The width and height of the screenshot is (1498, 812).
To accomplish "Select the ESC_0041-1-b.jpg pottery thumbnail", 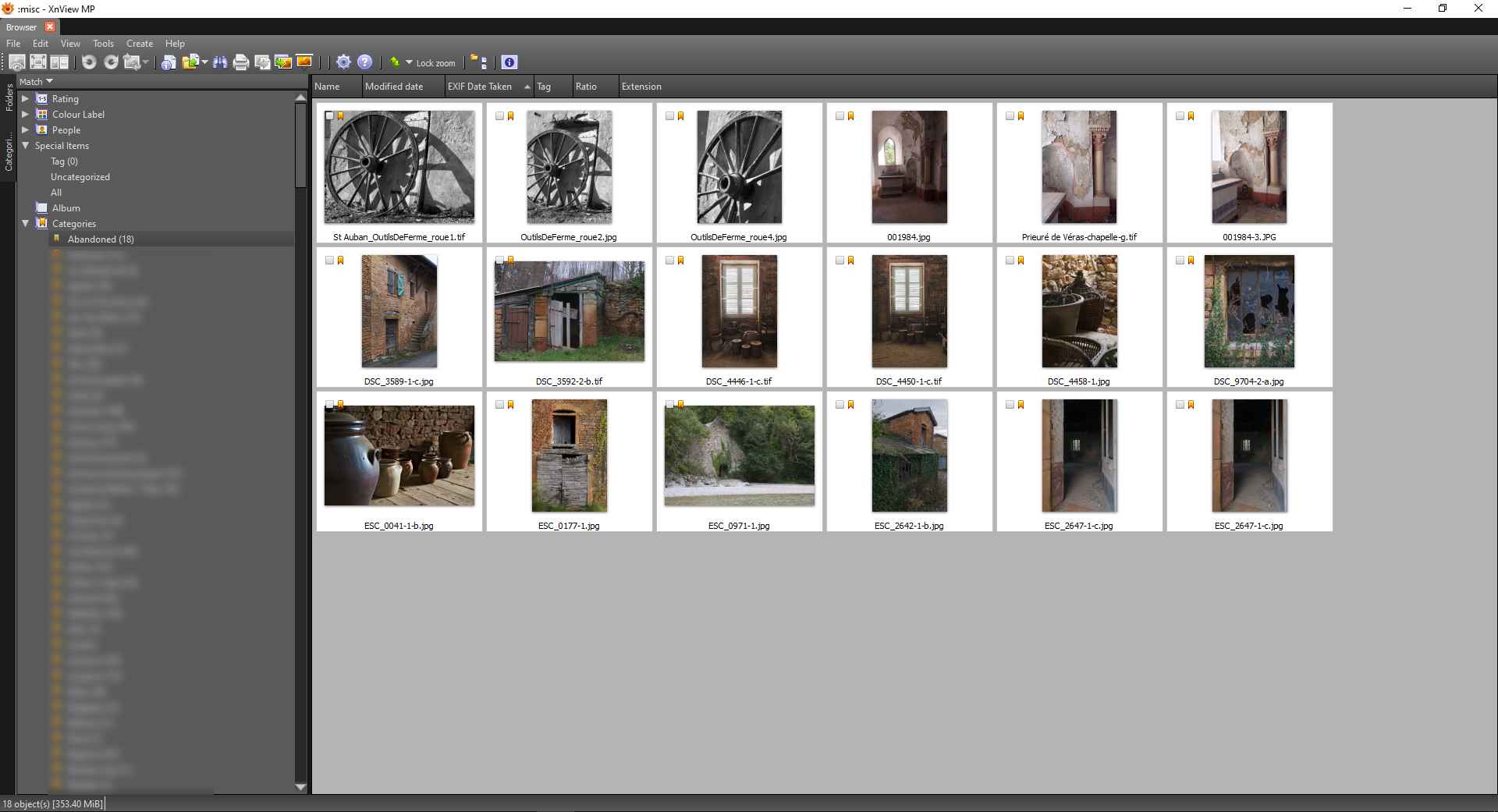I will point(399,456).
